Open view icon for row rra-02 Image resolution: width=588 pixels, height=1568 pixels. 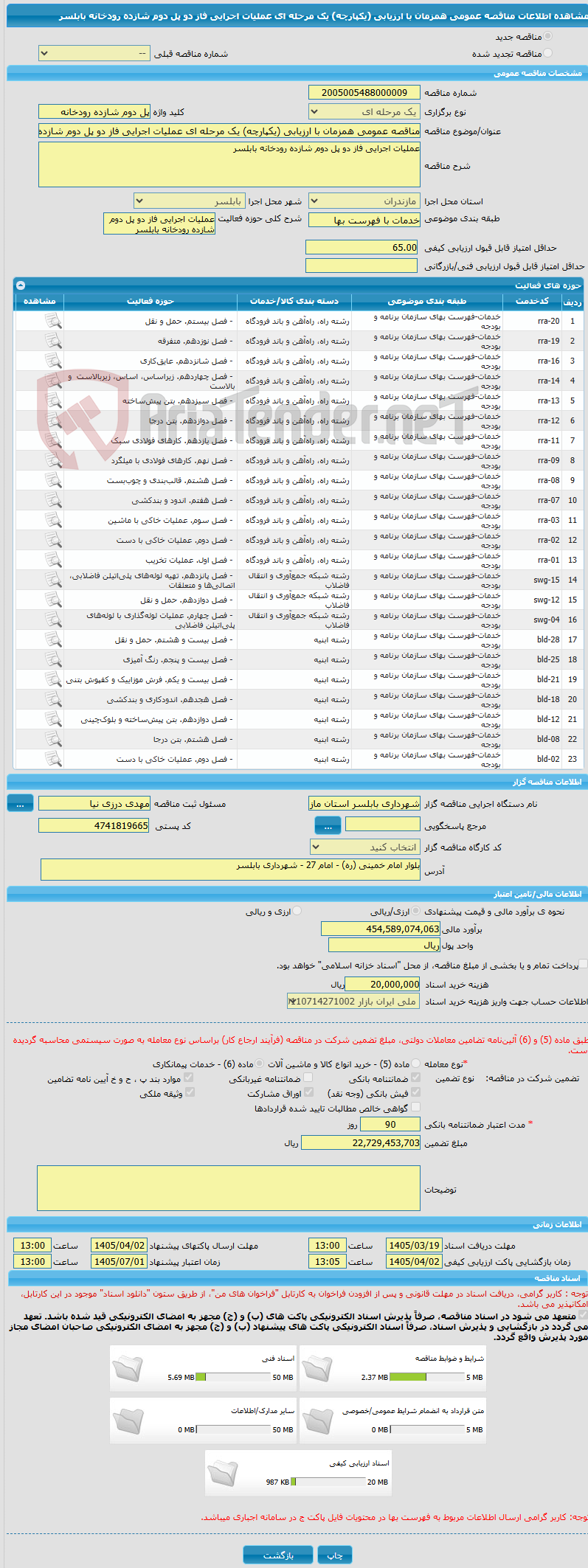click(53, 540)
